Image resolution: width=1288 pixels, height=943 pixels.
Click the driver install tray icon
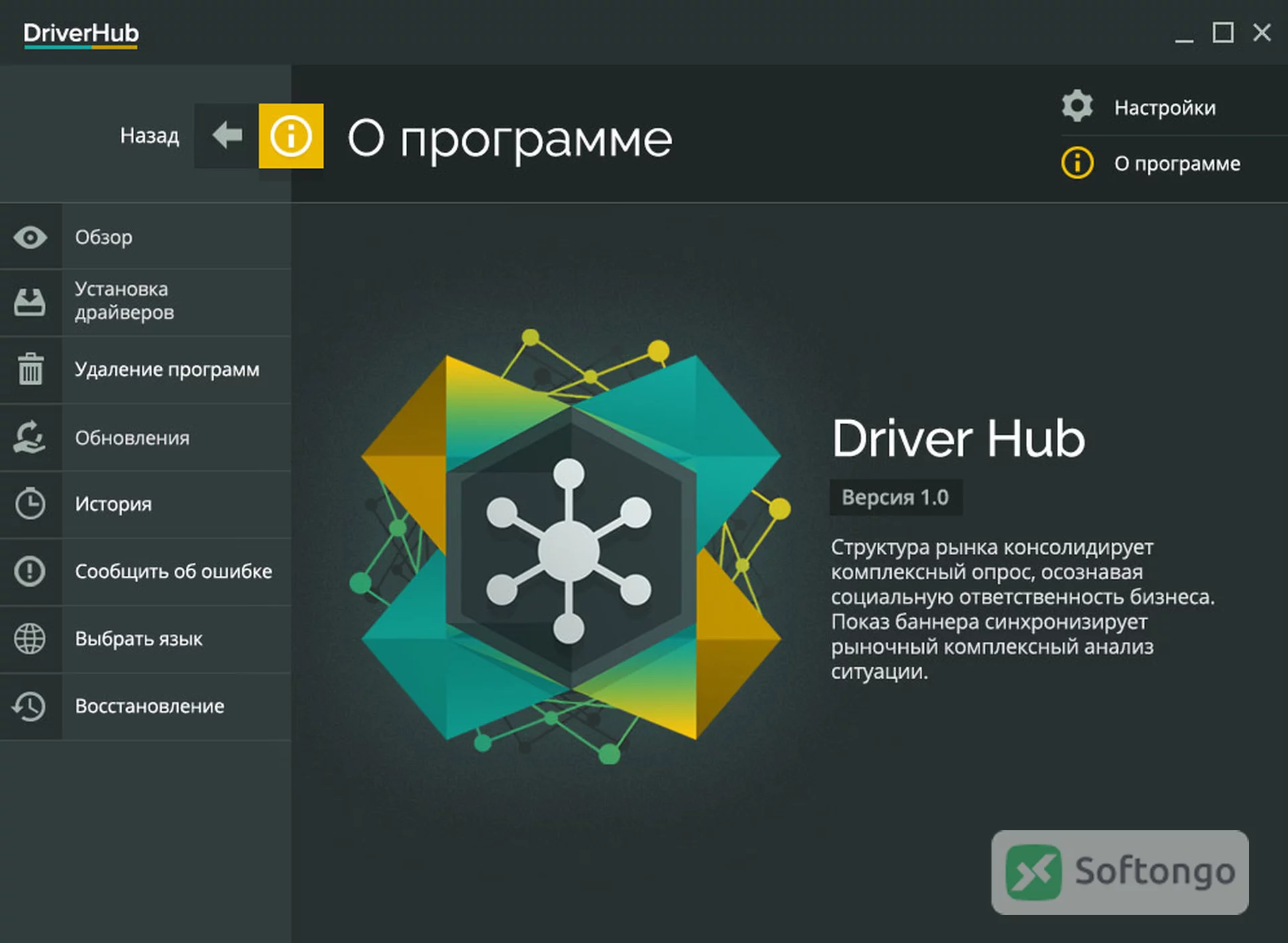[x=30, y=302]
